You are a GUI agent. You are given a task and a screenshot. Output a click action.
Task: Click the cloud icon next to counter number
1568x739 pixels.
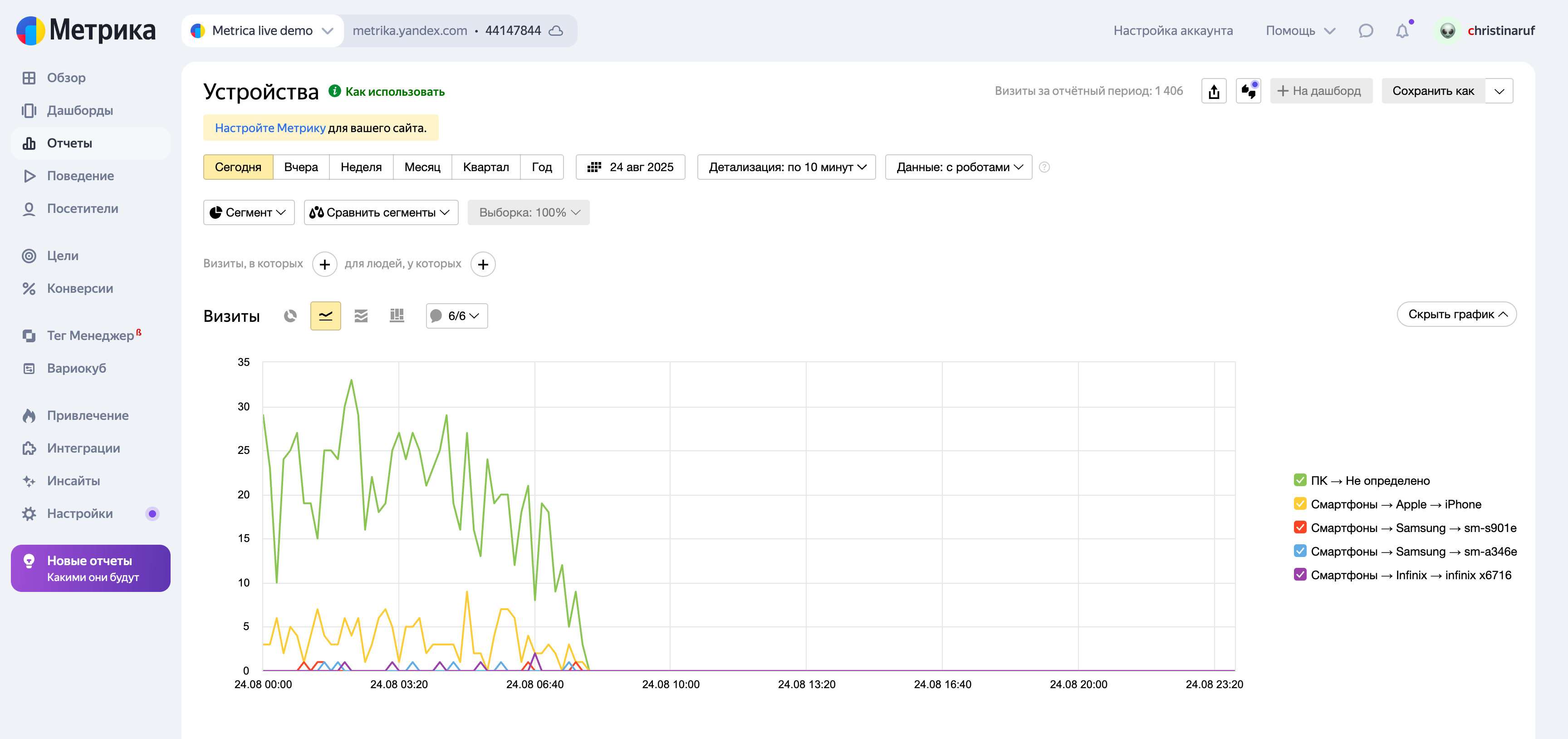[x=556, y=30]
